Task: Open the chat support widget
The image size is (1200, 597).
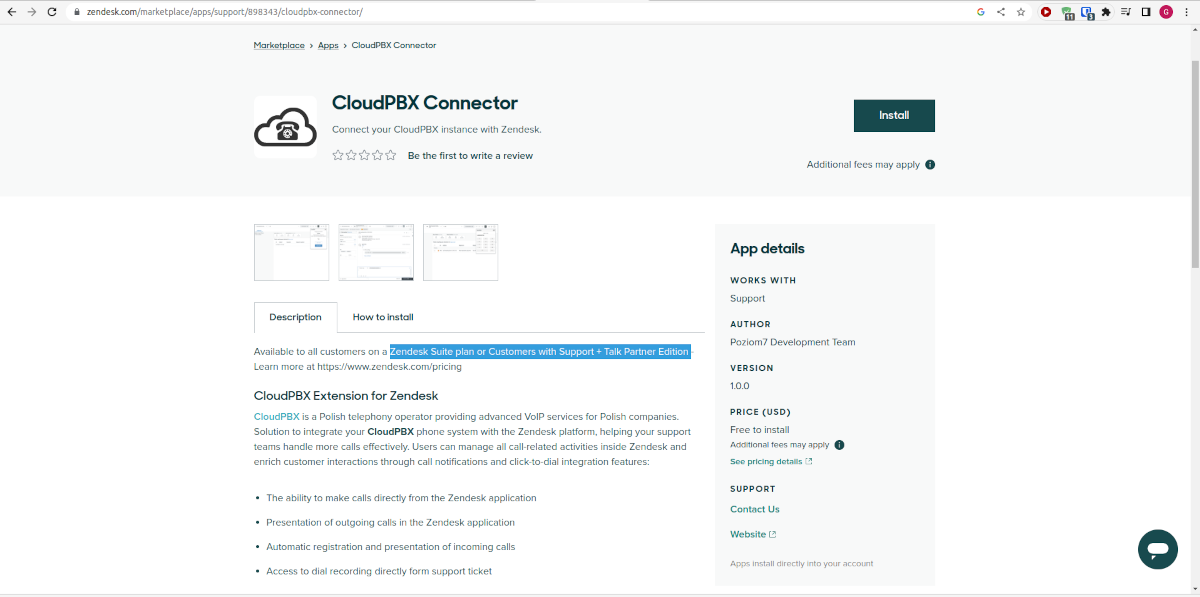Action: 1158,550
